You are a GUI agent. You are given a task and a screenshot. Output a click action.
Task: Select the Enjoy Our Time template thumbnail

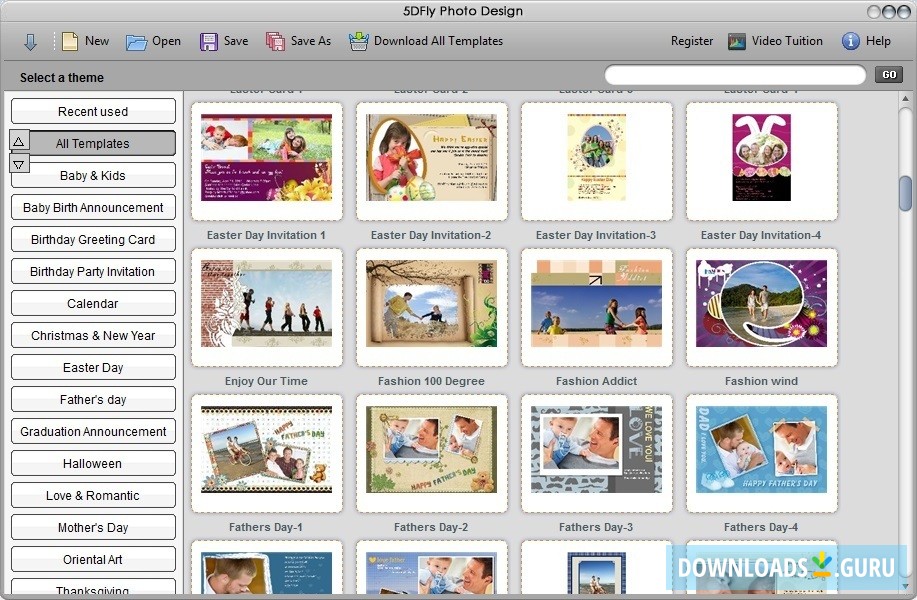click(266, 308)
